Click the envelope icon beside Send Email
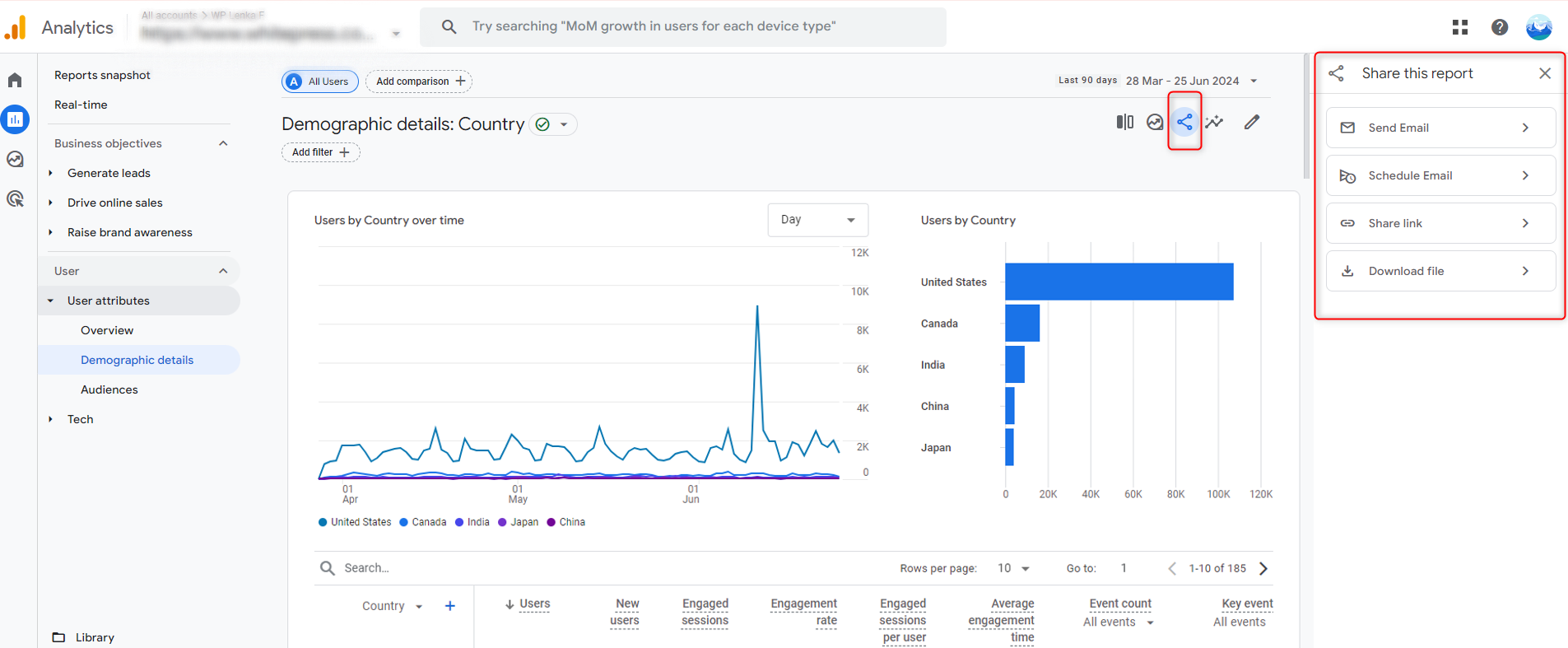This screenshot has width=1568, height=648. coord(1347,128)
